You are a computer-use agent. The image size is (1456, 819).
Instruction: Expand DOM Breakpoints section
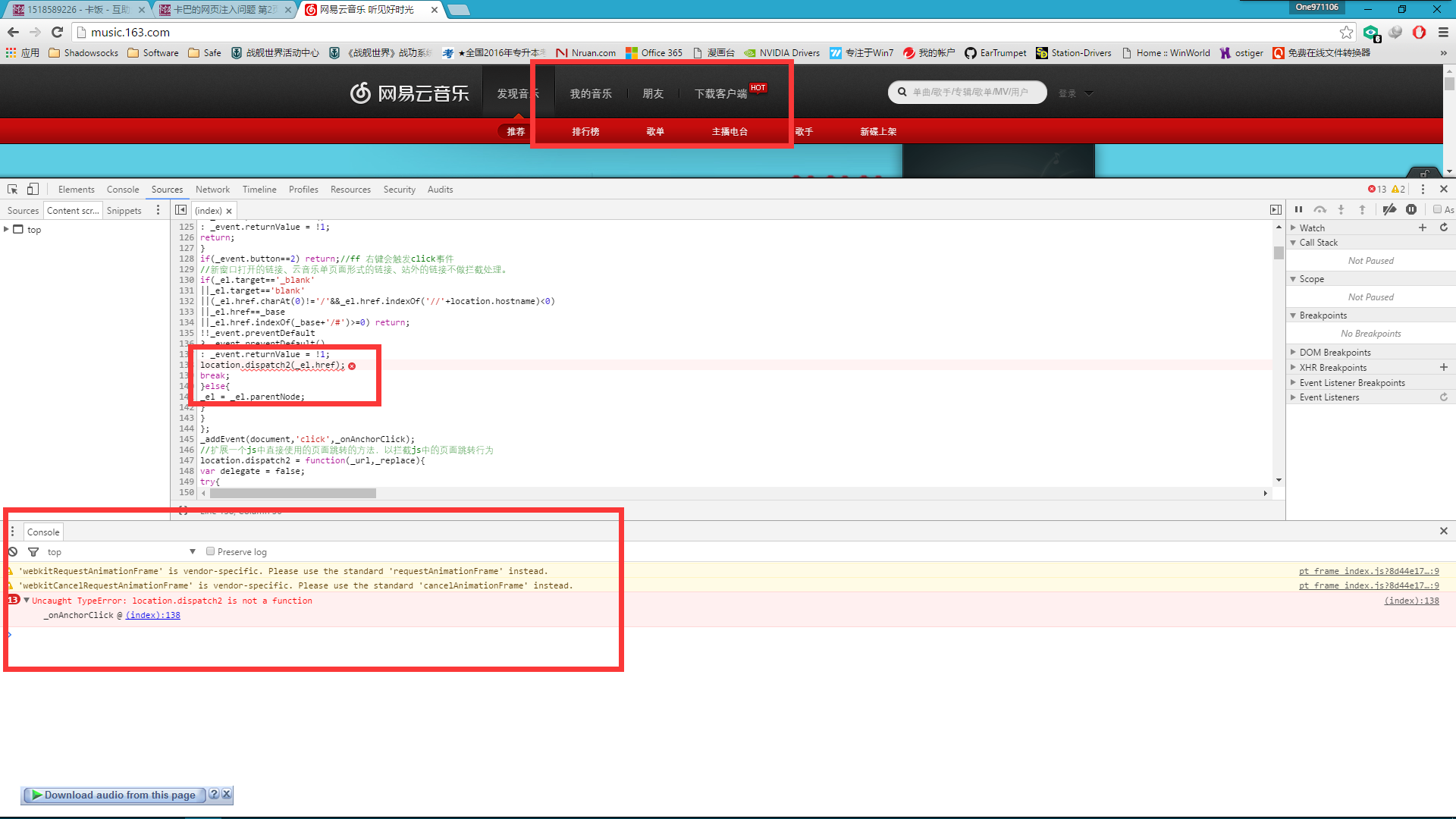(x=1293, y=353)
